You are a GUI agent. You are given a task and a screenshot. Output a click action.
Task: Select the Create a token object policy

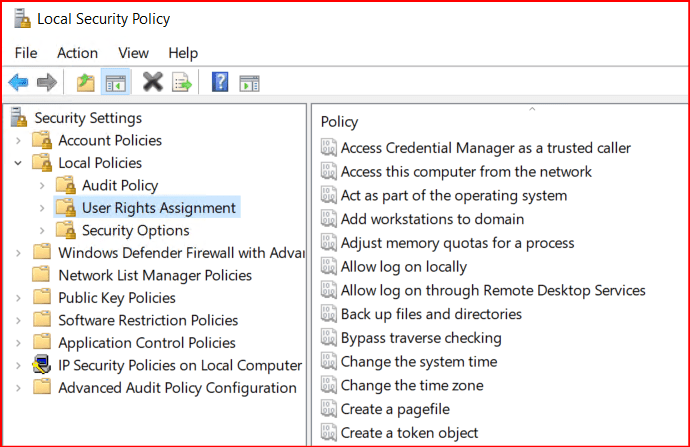[409, 433]
